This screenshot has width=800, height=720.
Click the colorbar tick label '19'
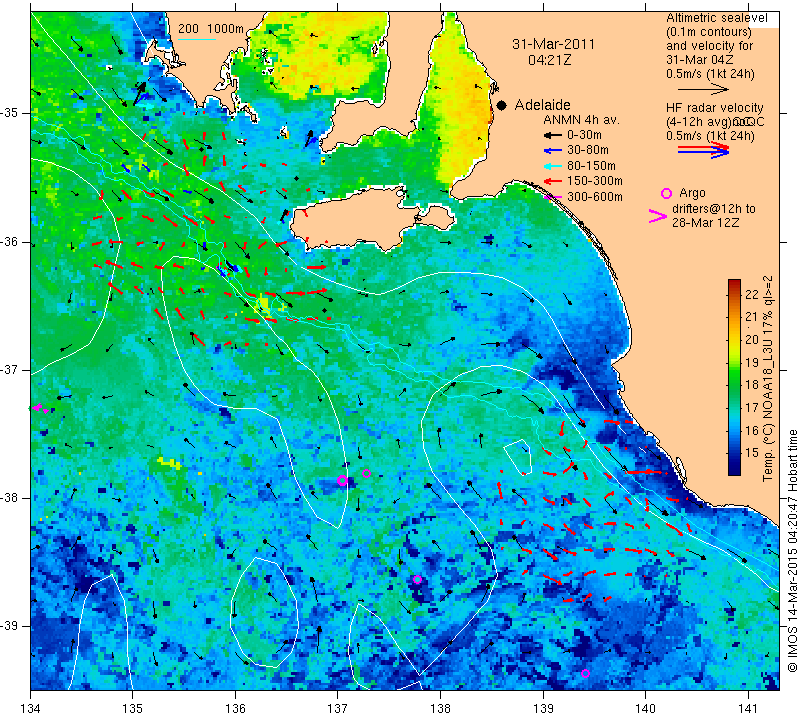[x=752, y=363]
